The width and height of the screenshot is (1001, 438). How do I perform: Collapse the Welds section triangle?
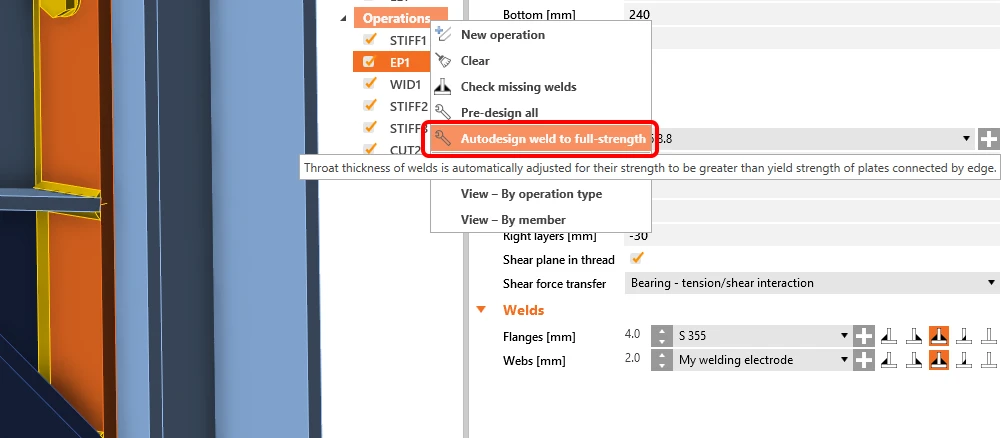point(481,310)
